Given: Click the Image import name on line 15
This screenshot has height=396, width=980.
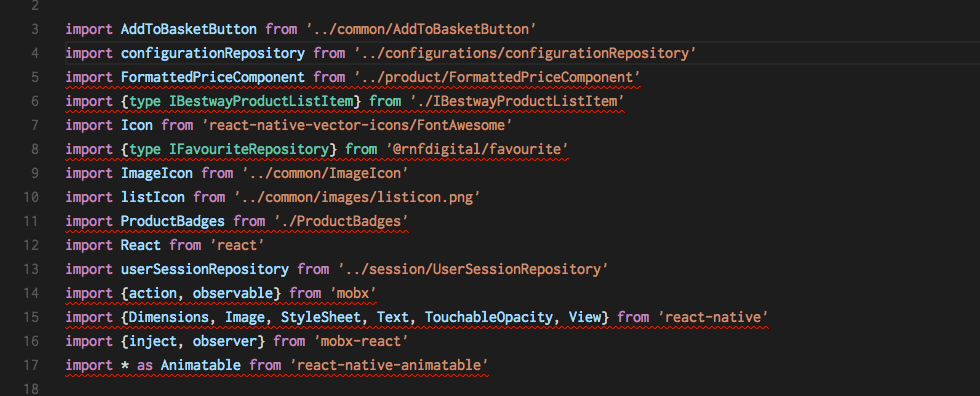Looking at the screenshot, I should pos(245,317).
